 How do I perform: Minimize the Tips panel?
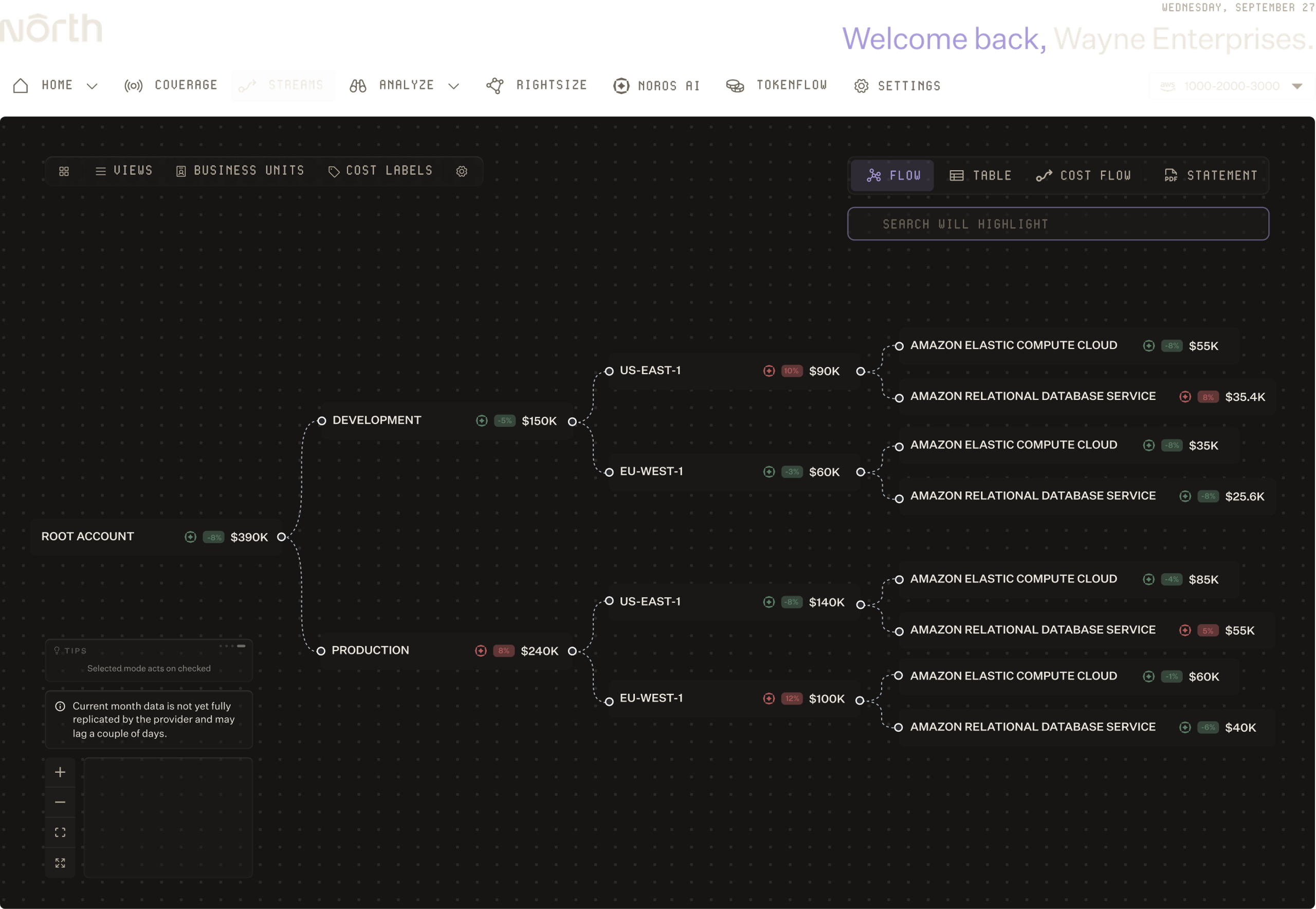pyautogui.click(x=242, y=646)
